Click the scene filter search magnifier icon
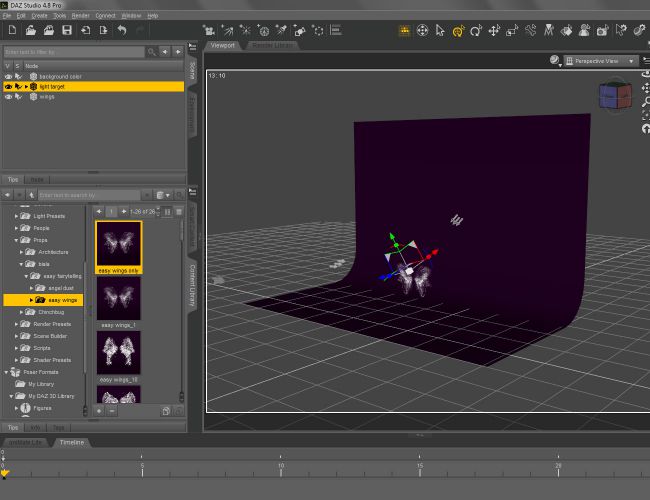Image resolution: width=650 pixels, height=500 pixels. point(152,51)
